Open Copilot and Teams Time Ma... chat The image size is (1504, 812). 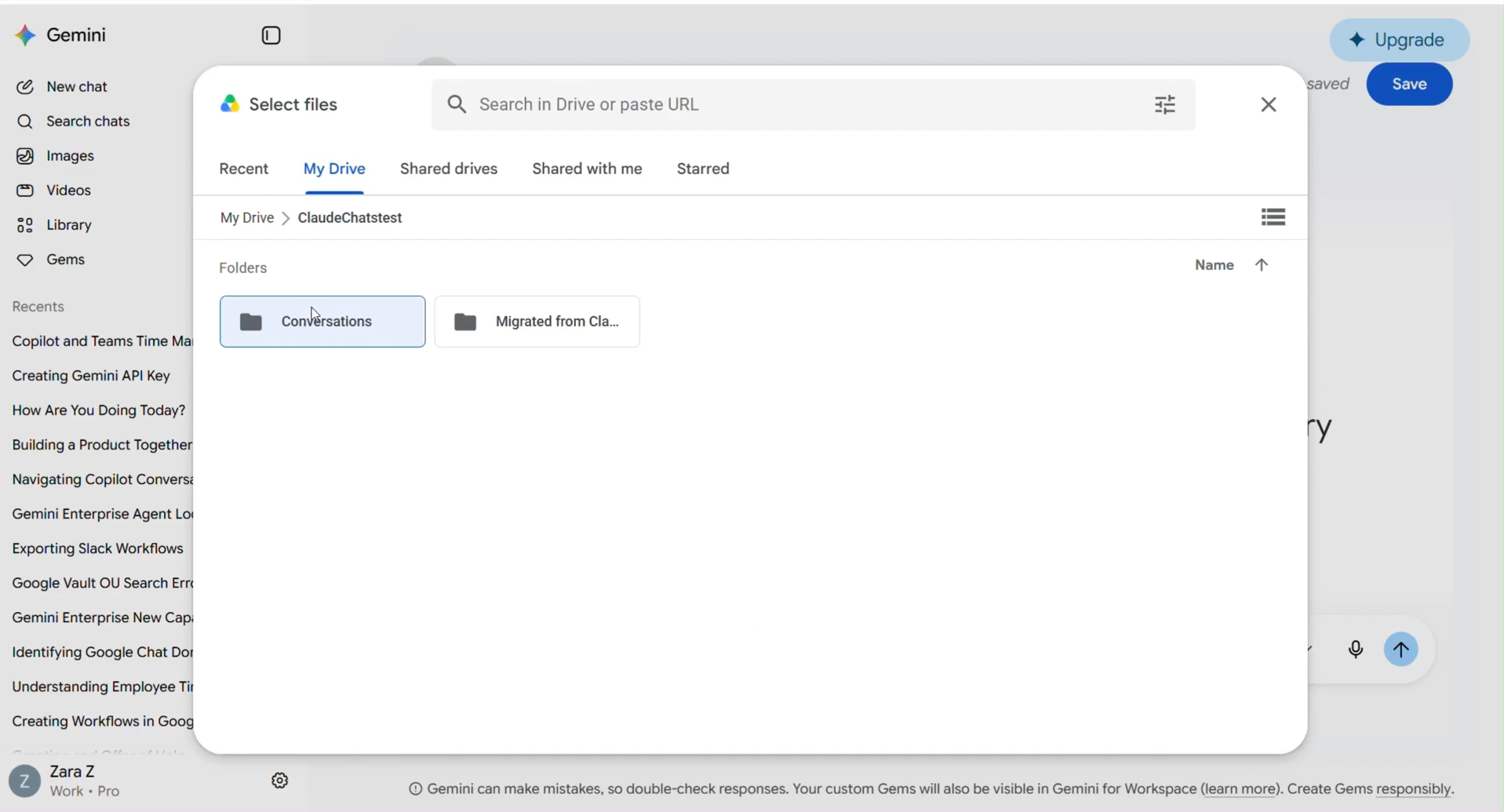point(101,341)
